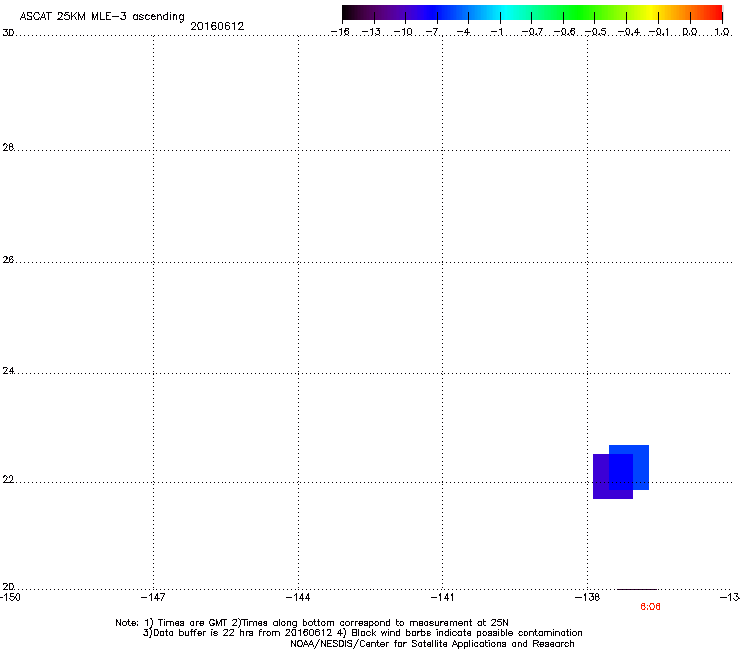740x650 pixels.
Task: Click the note about Data buffer 22 hrs
Action: point(362,633)
